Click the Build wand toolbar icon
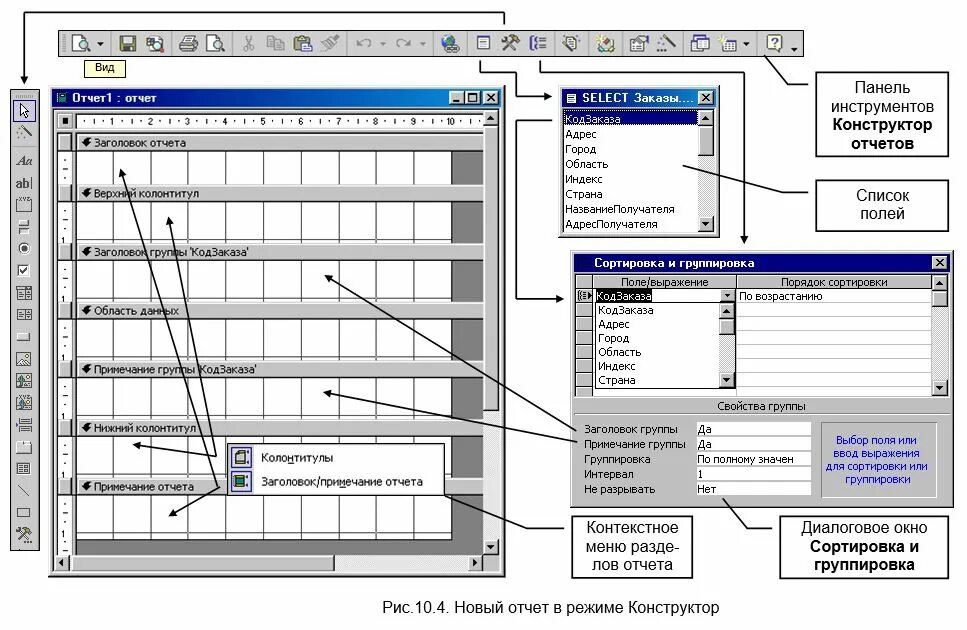The image size is (967, 630). [x=666, y=44]
